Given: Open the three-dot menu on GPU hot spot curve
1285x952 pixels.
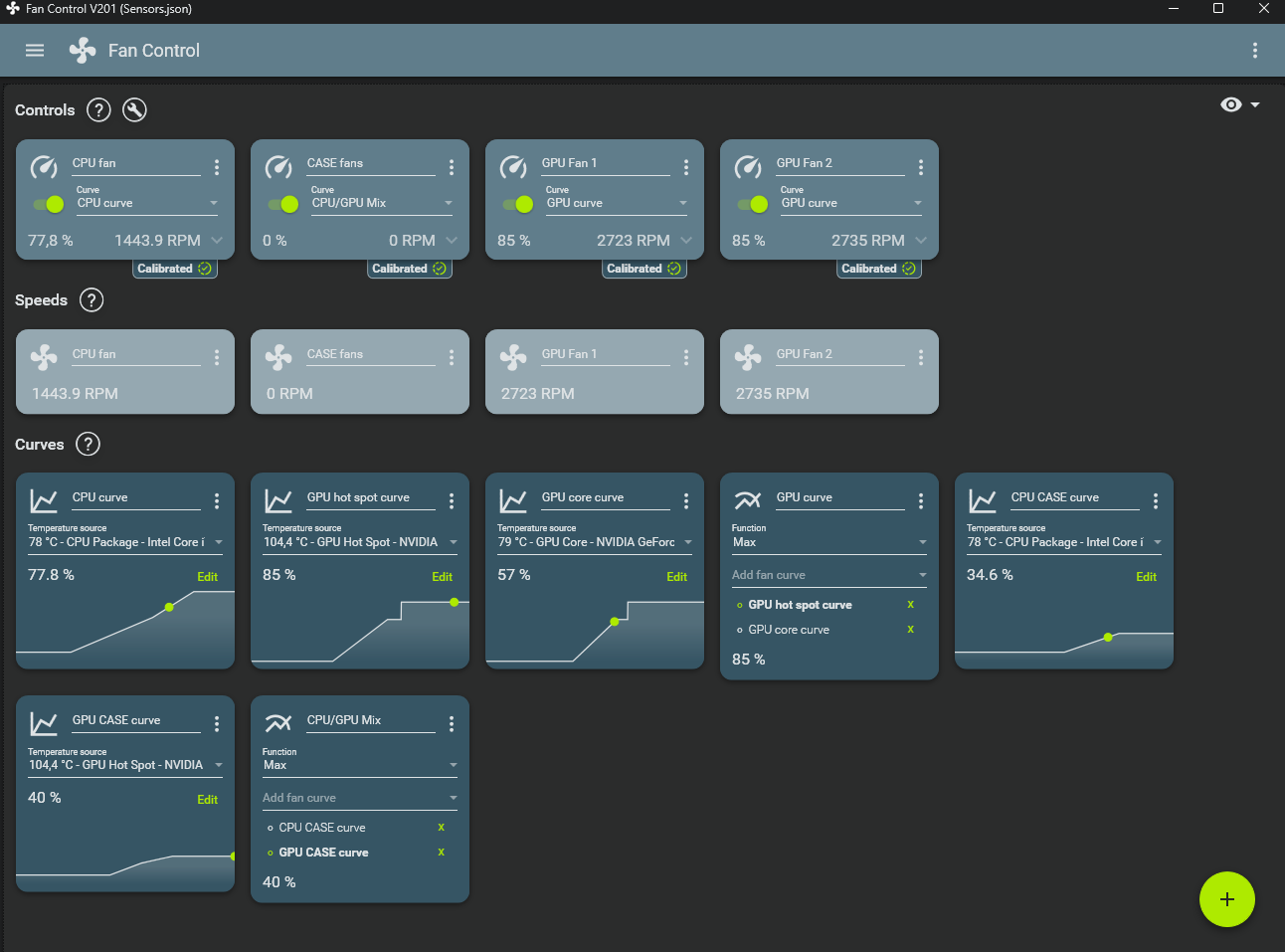Looking at the screenshot, I should pos(451,500).
